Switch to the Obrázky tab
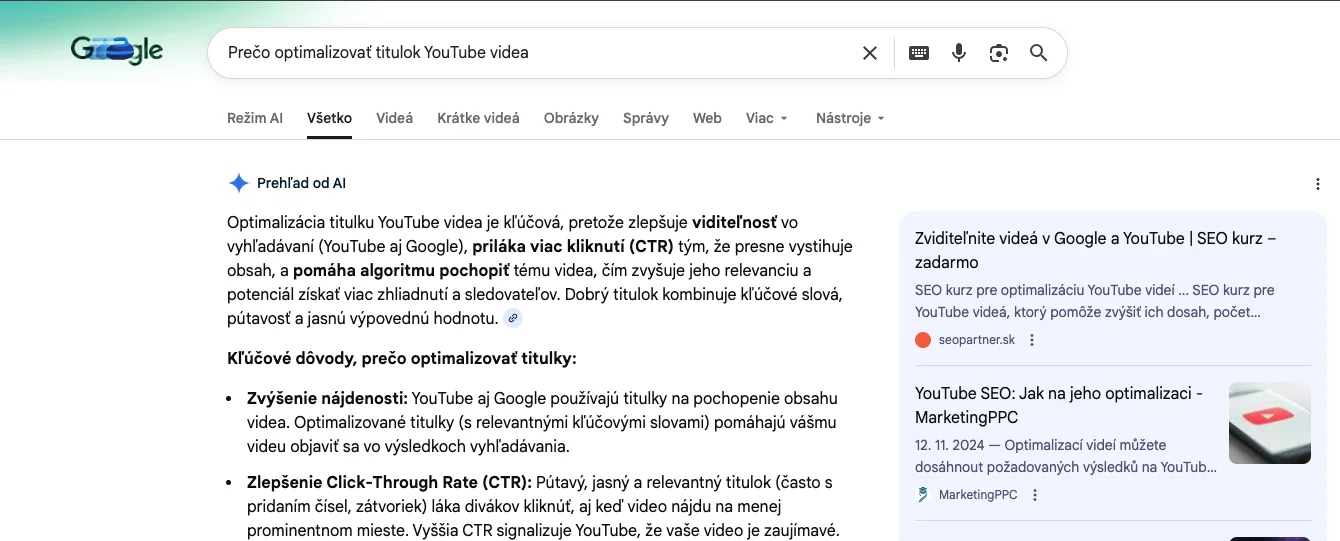Image resolution: width=1340 pixels, height=541 pixels. click(x=571, y=118)
